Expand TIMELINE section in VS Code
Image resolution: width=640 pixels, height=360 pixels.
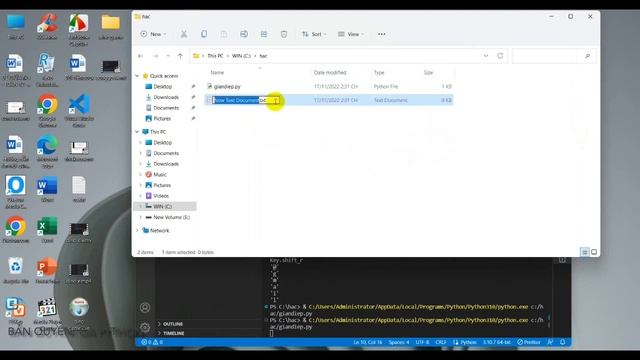tap(171, 333)
